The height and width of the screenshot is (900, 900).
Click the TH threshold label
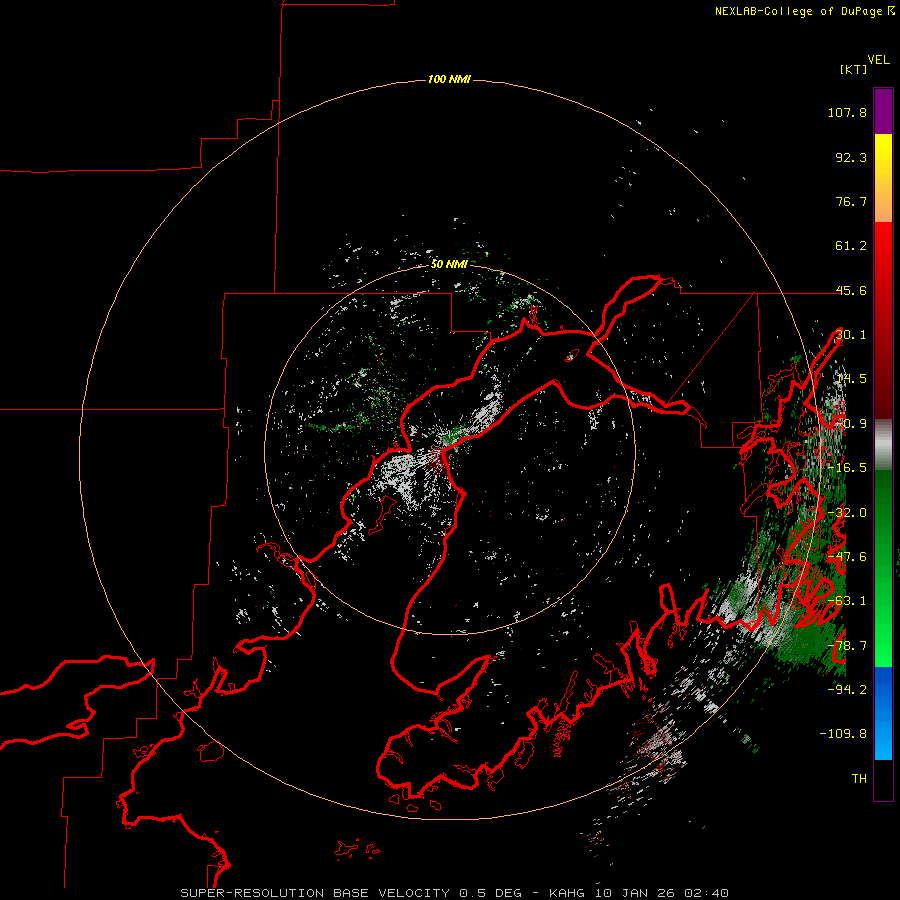click(859, 778)
